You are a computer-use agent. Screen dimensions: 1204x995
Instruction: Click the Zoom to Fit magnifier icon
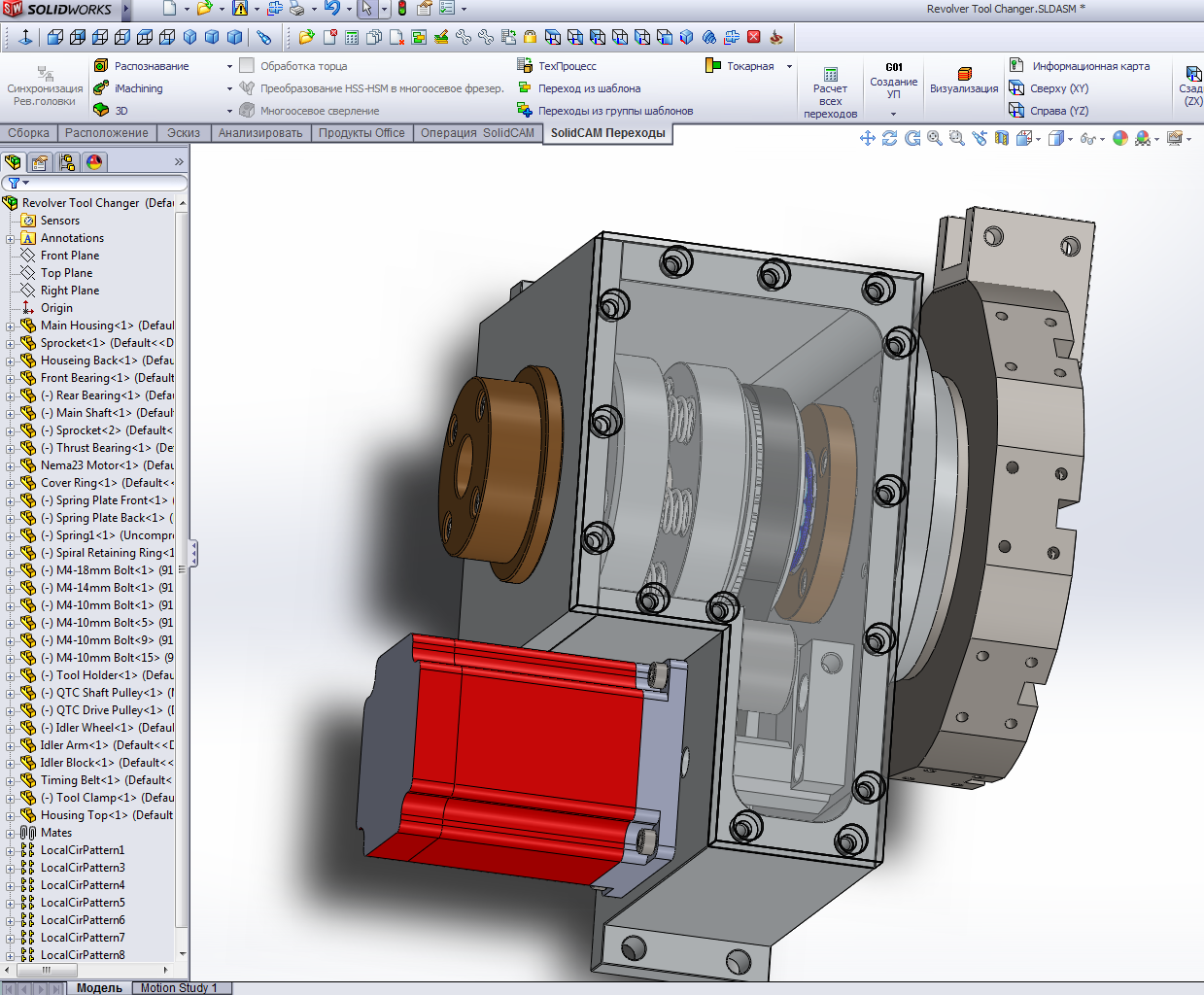pos(934,139)
